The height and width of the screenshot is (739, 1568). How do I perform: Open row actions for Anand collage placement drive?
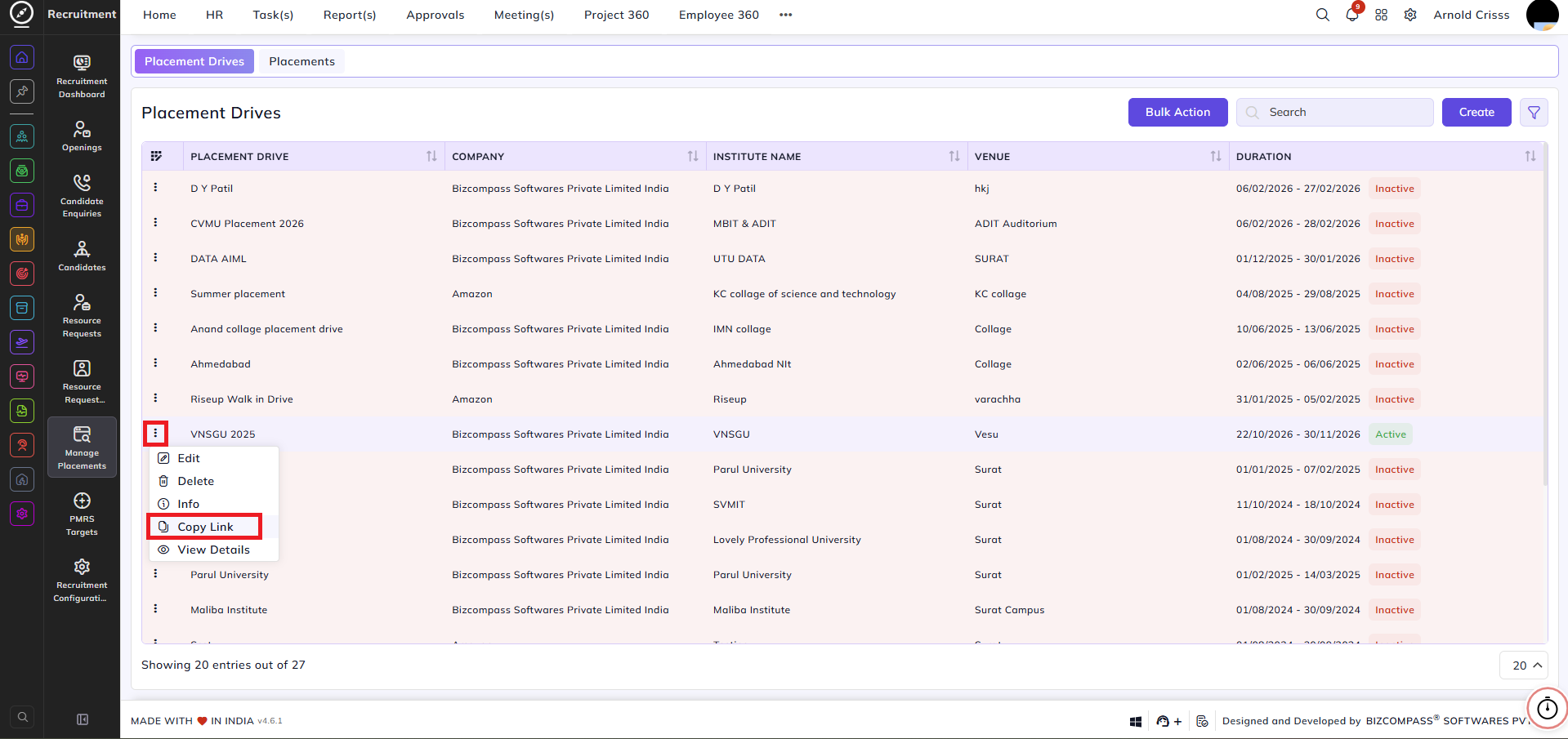pos(155,328)
